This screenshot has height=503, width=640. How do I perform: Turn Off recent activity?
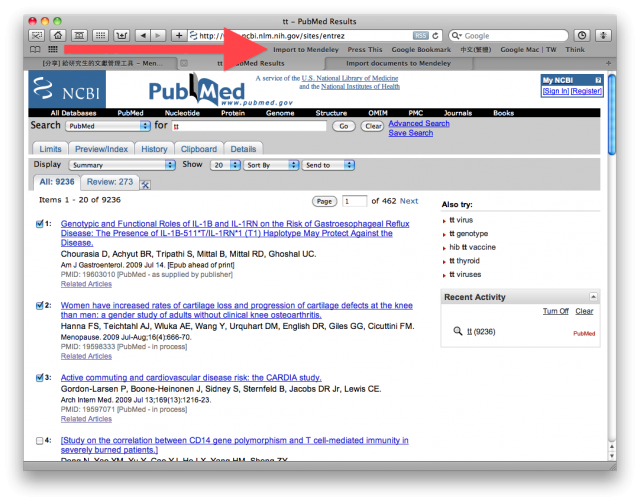click(555, 311)
